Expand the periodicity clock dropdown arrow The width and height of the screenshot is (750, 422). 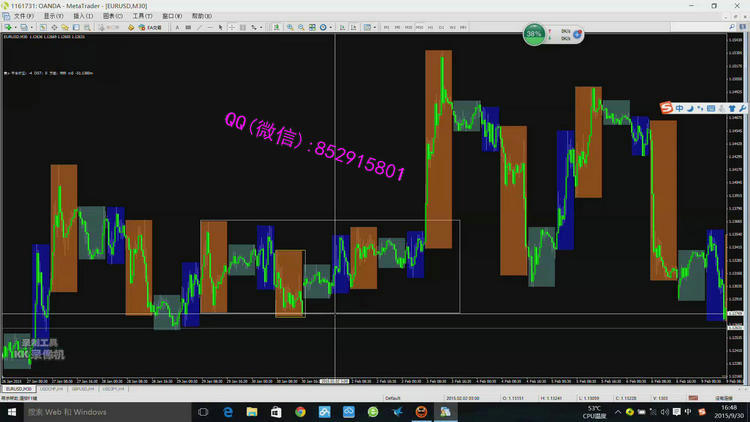coord(330,27)
